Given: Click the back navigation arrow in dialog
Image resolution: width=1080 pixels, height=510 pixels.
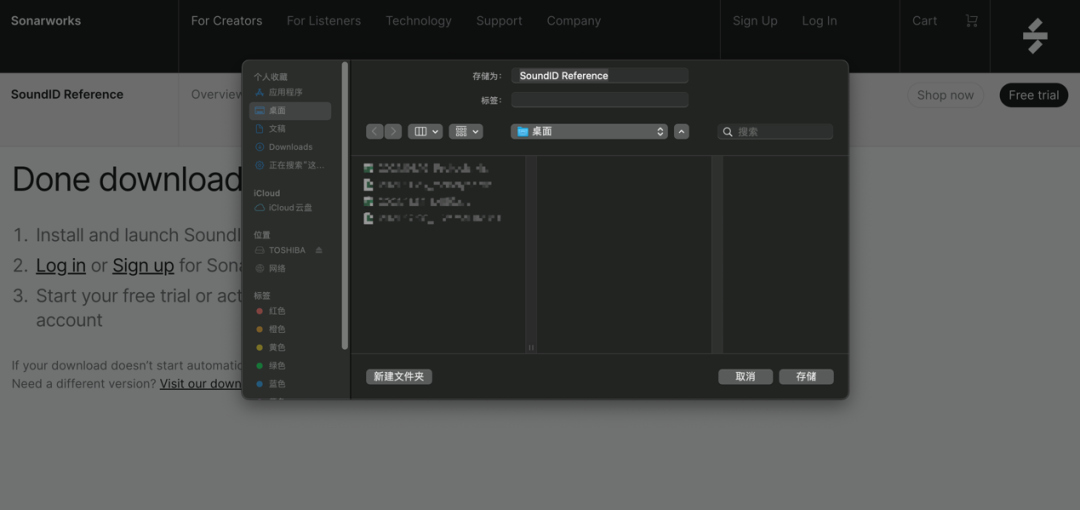Looking at the screenshot, I should click(375, 132).
